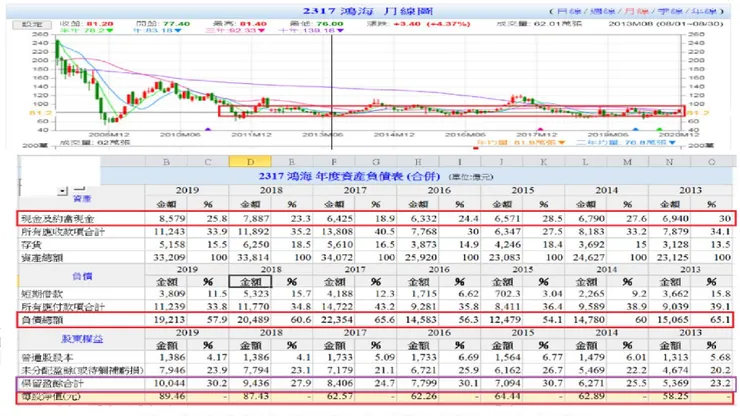Click the small dropdown arrow above 資產

[x=62, y=191]
